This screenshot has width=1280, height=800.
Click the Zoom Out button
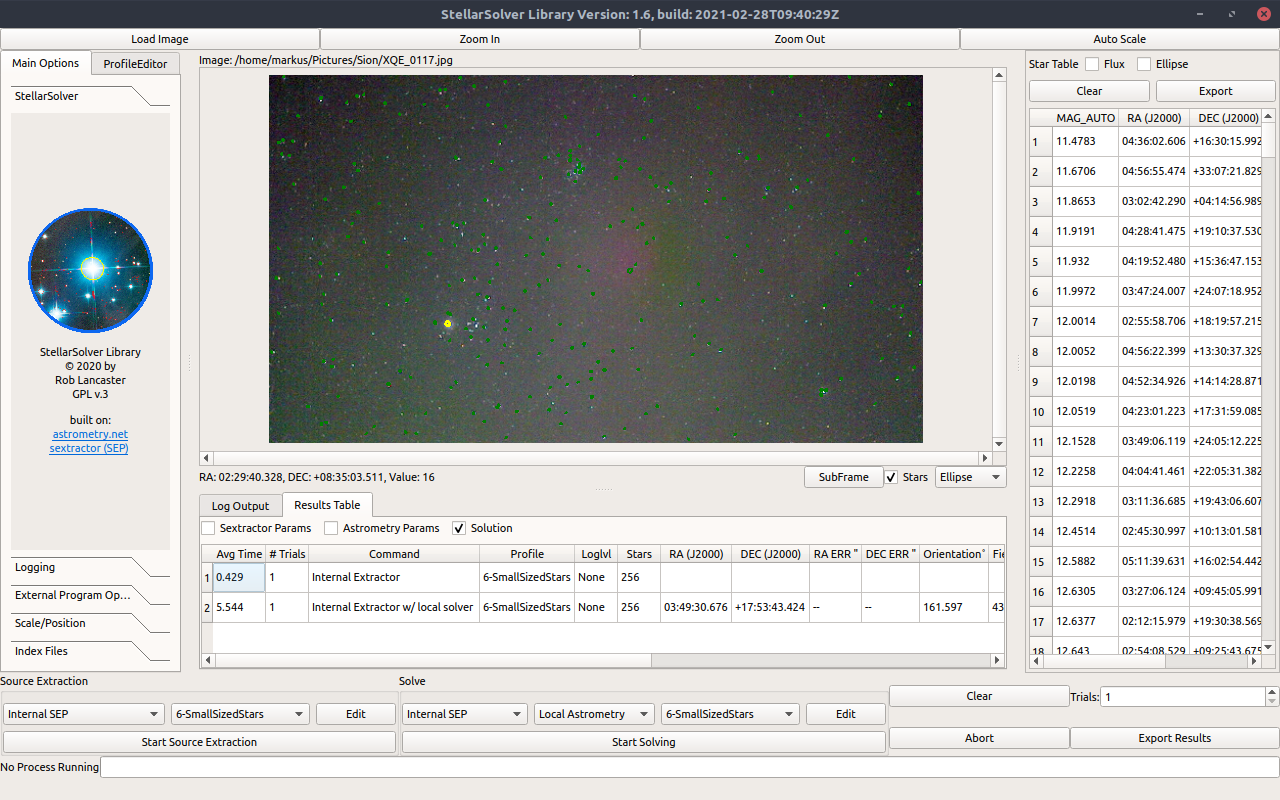[800, 39]
